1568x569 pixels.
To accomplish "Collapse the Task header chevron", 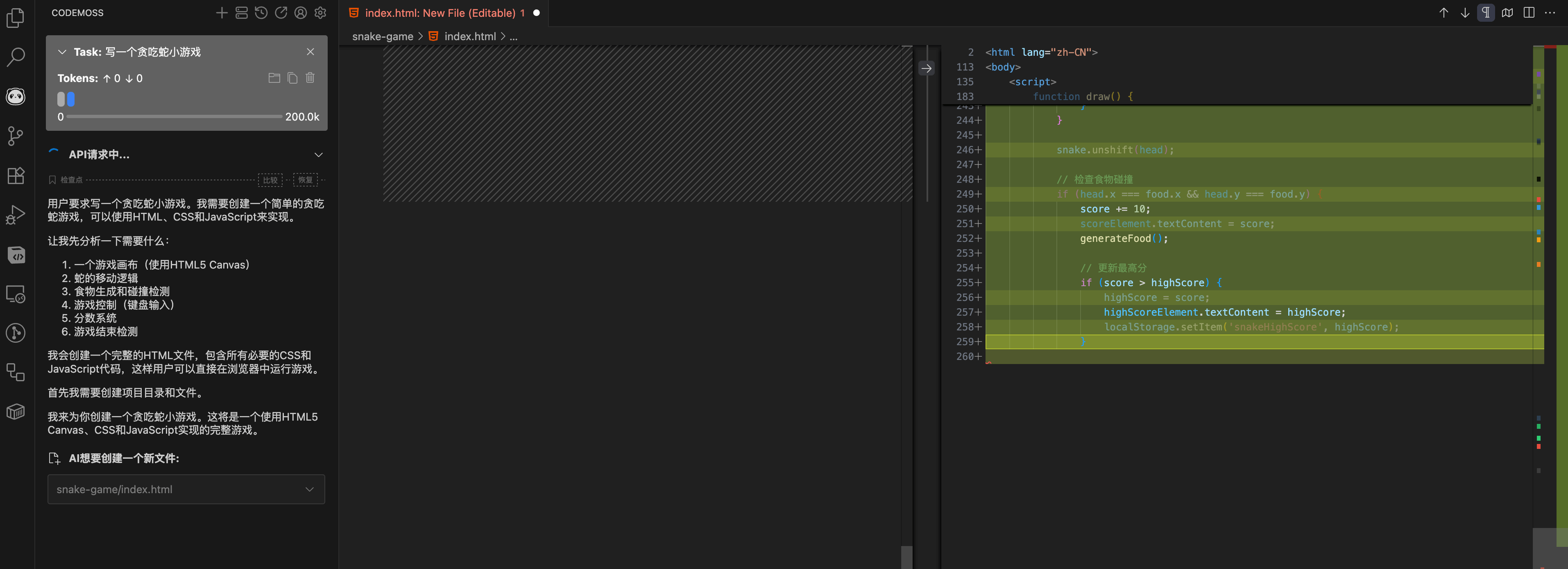I will 61,52.
